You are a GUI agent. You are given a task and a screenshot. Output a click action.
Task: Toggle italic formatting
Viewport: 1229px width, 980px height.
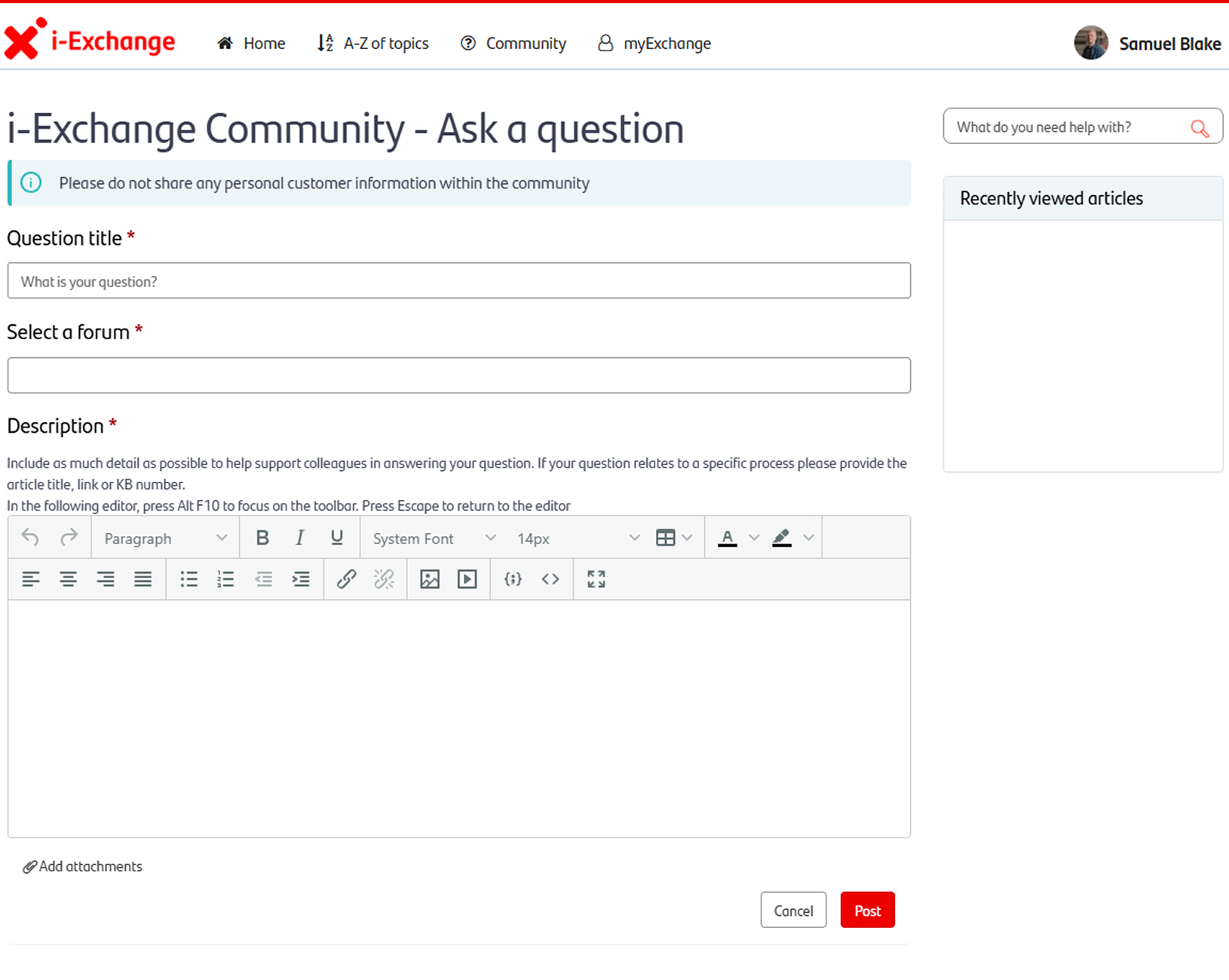(300, 537)
